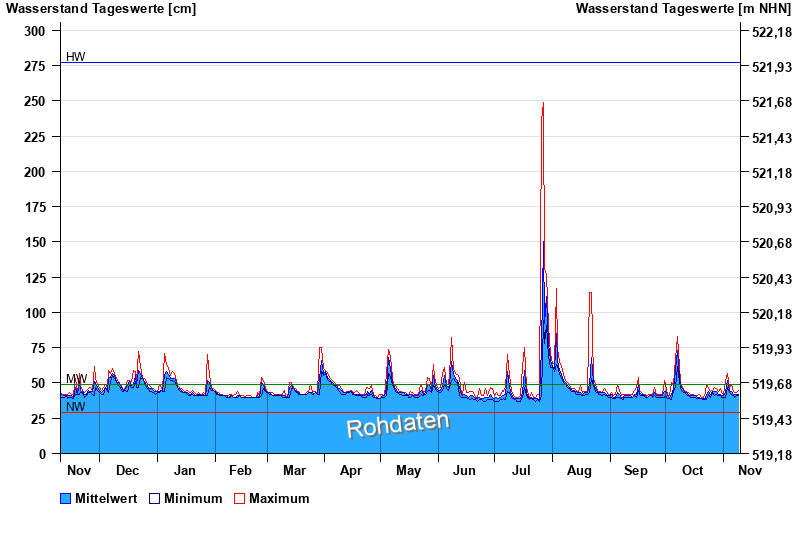Click the HW high-water line label
The height and width of the screenshot is (550, 800).
pos(75,57)
